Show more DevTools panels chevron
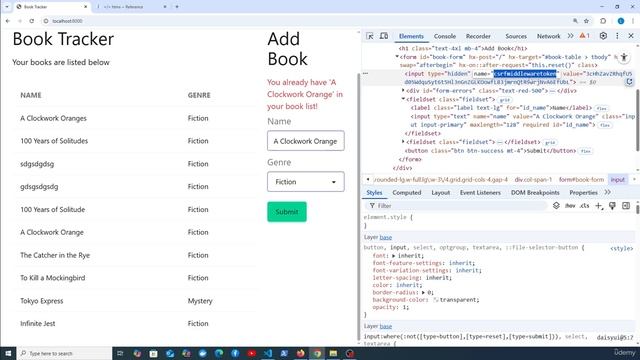640x360 pixels. 570,36
